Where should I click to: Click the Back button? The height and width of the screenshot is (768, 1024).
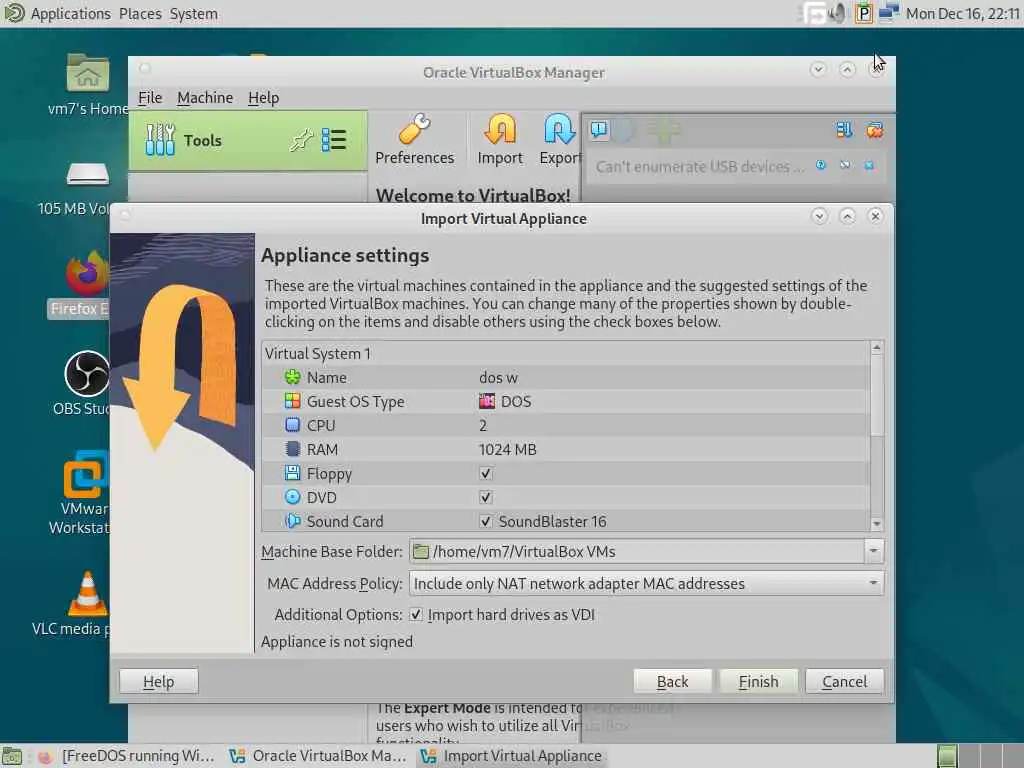(672, 681)
